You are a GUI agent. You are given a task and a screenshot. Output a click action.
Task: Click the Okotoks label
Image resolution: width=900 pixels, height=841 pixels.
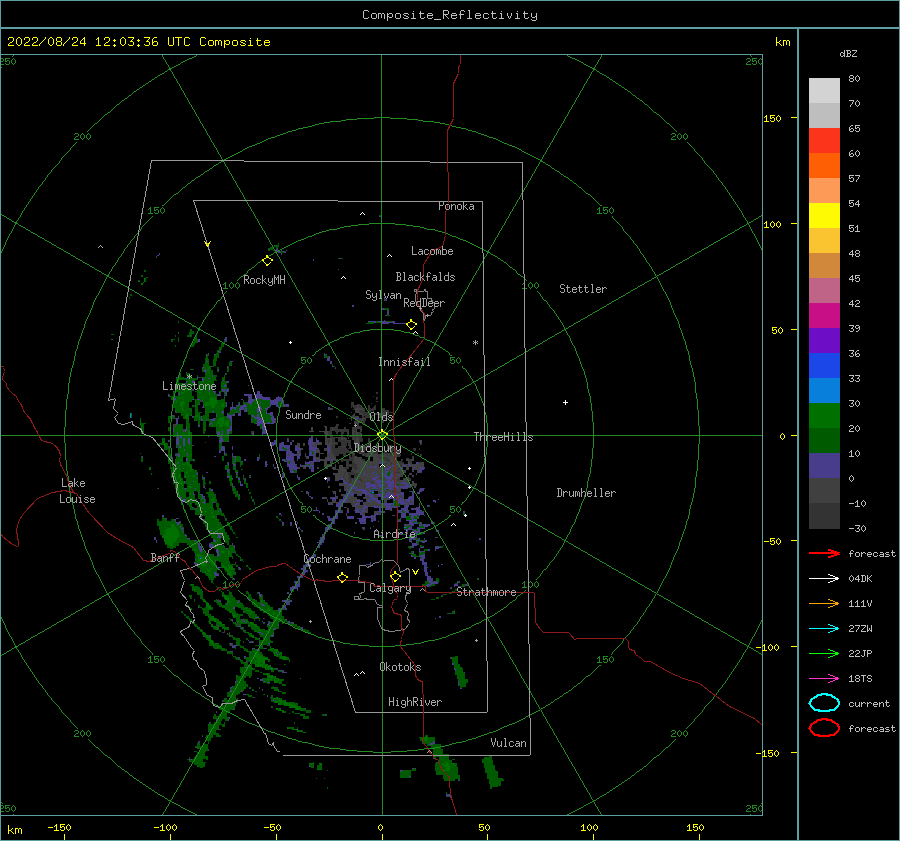pos(400,667)
